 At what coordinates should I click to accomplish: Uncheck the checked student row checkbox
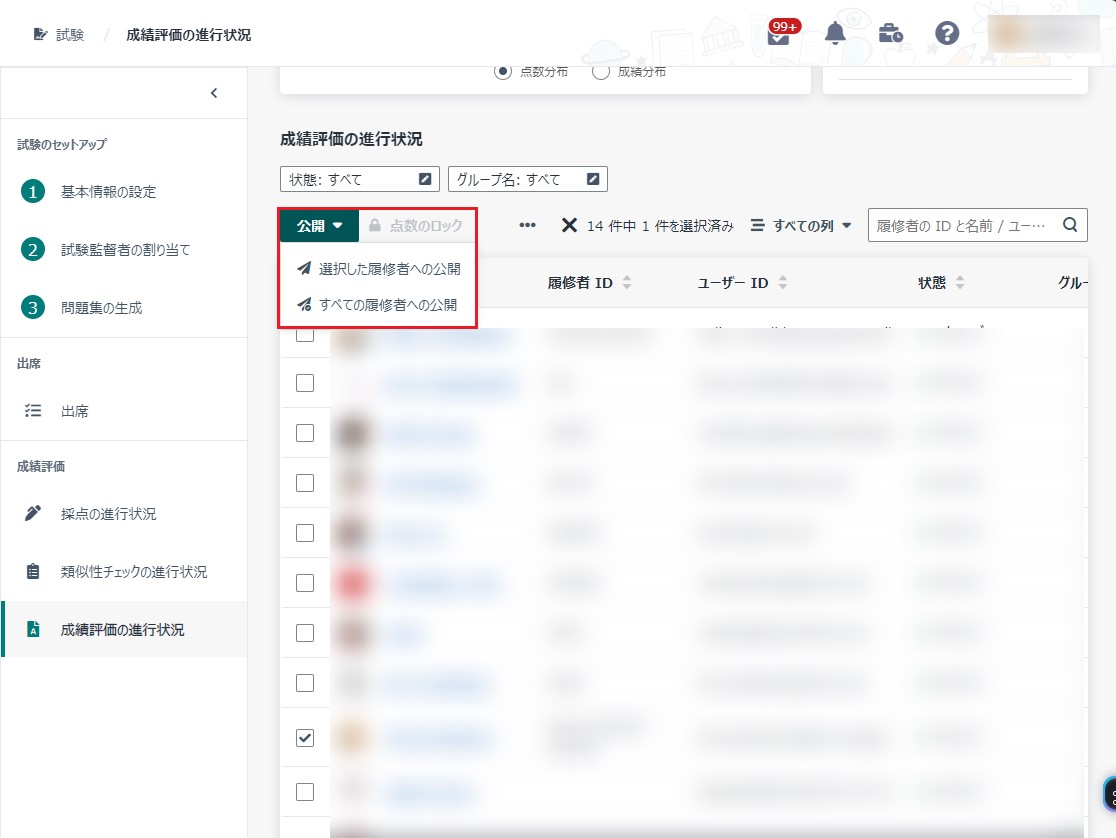click(305, 738)
